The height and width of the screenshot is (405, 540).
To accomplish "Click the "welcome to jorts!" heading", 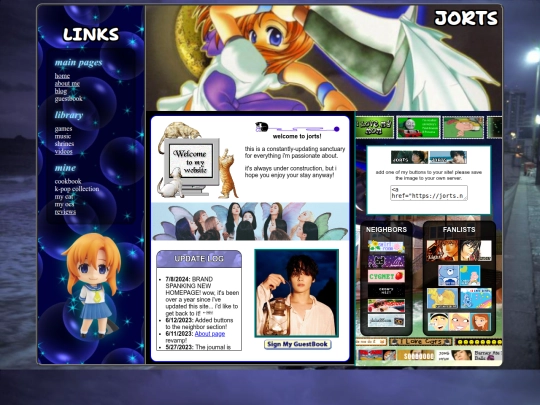I will click(297, 136).
